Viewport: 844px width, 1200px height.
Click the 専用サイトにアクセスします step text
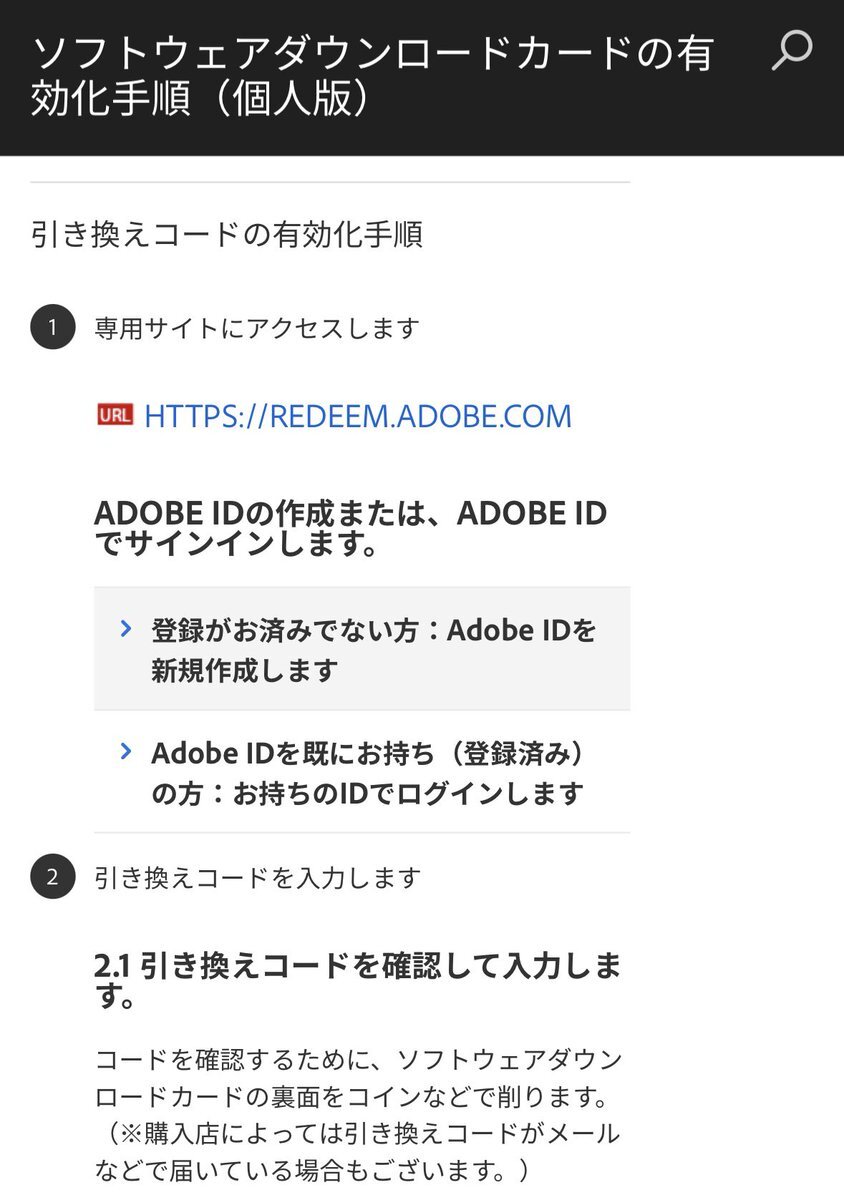point(257,328)
